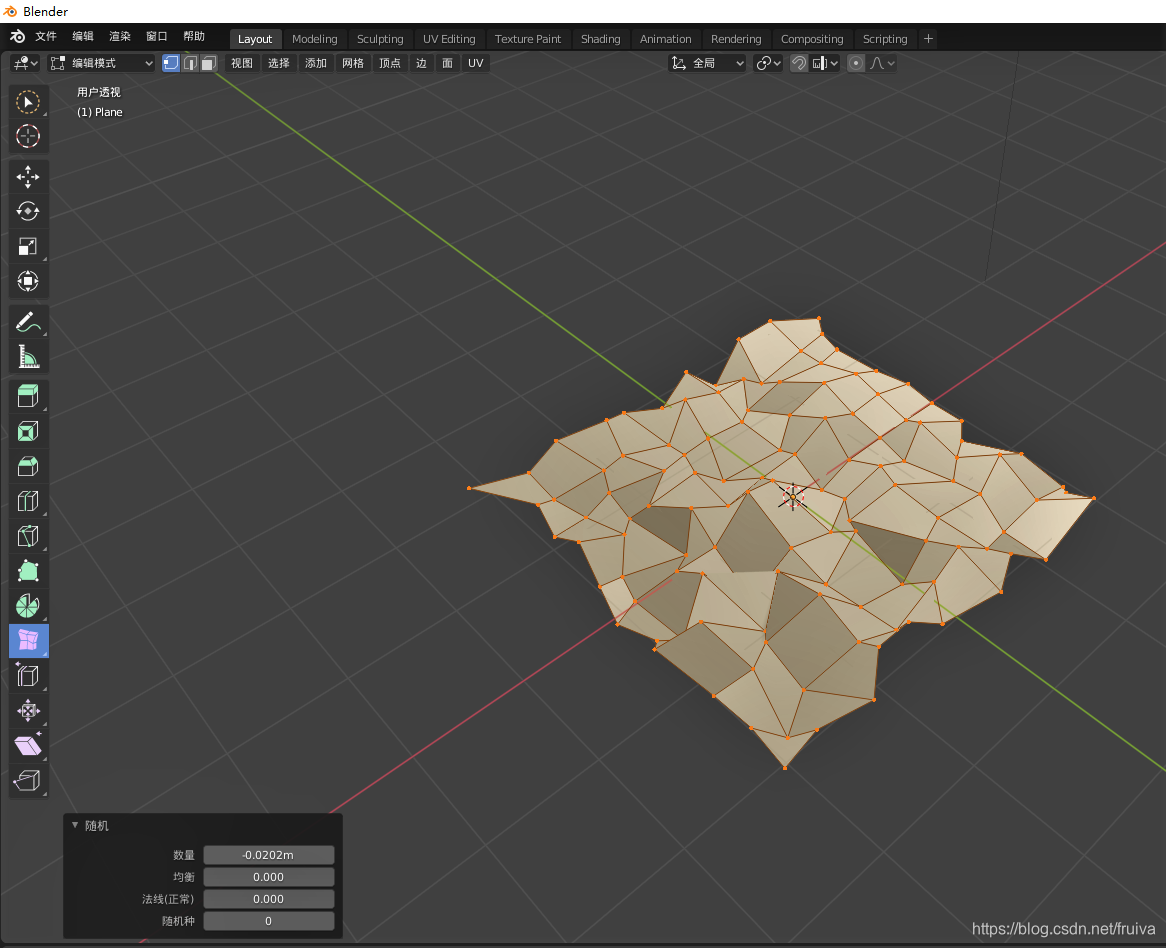Add a new workspace with plus button
The width and height of the screenshot is (1166, 948).
click(928, 39)
